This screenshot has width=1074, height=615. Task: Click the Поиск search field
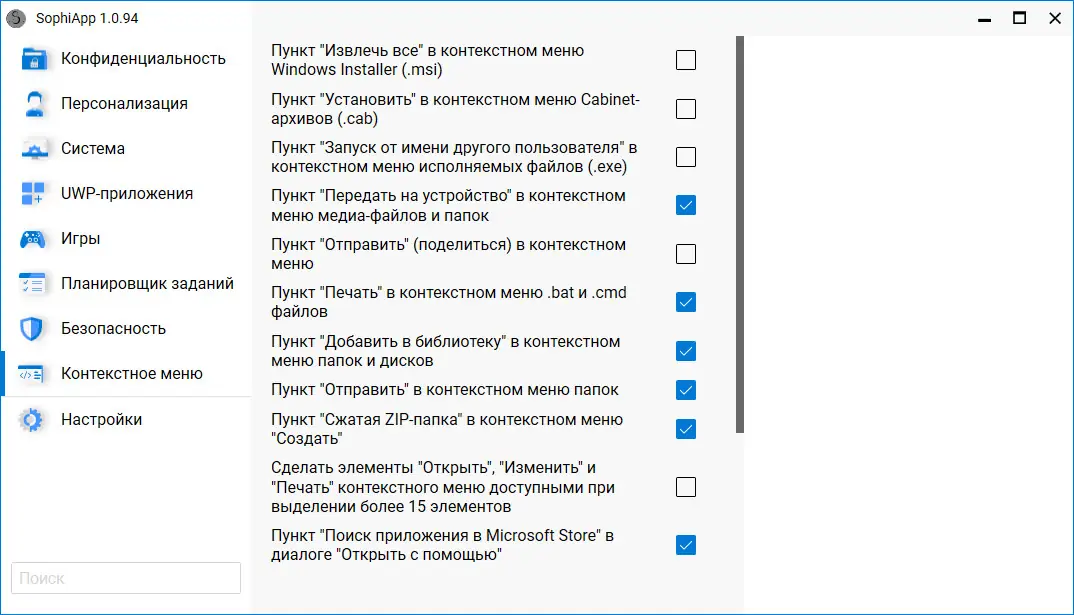coord(125,578)
